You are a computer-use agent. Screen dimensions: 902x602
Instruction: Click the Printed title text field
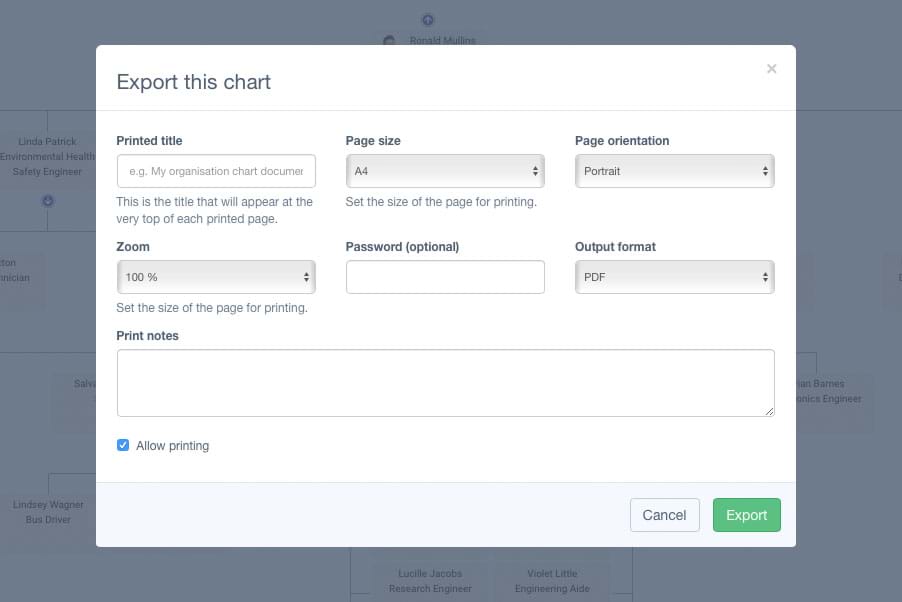coord(216,171)
